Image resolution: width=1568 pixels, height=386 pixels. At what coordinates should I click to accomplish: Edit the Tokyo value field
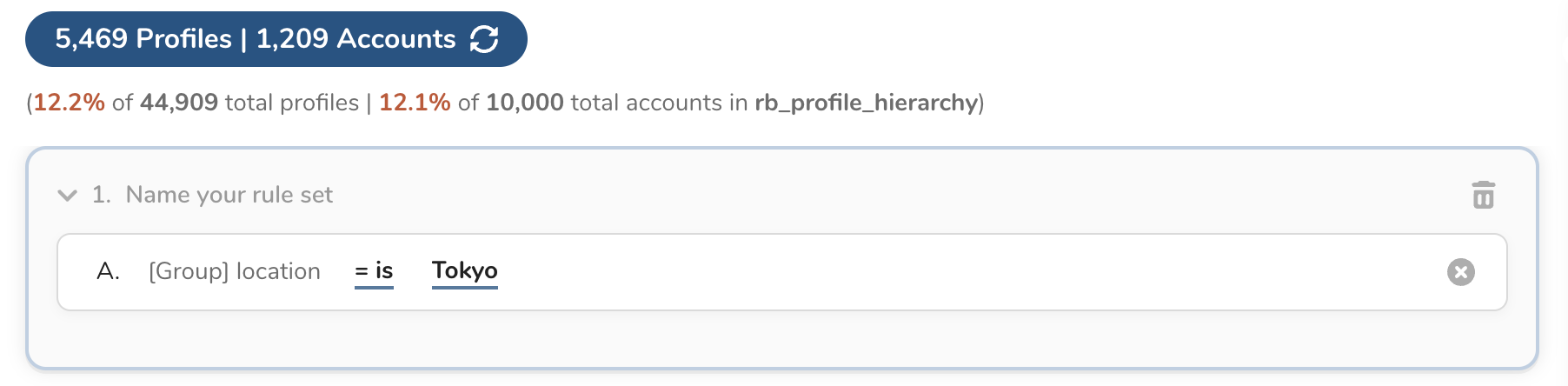pos(464,271)
